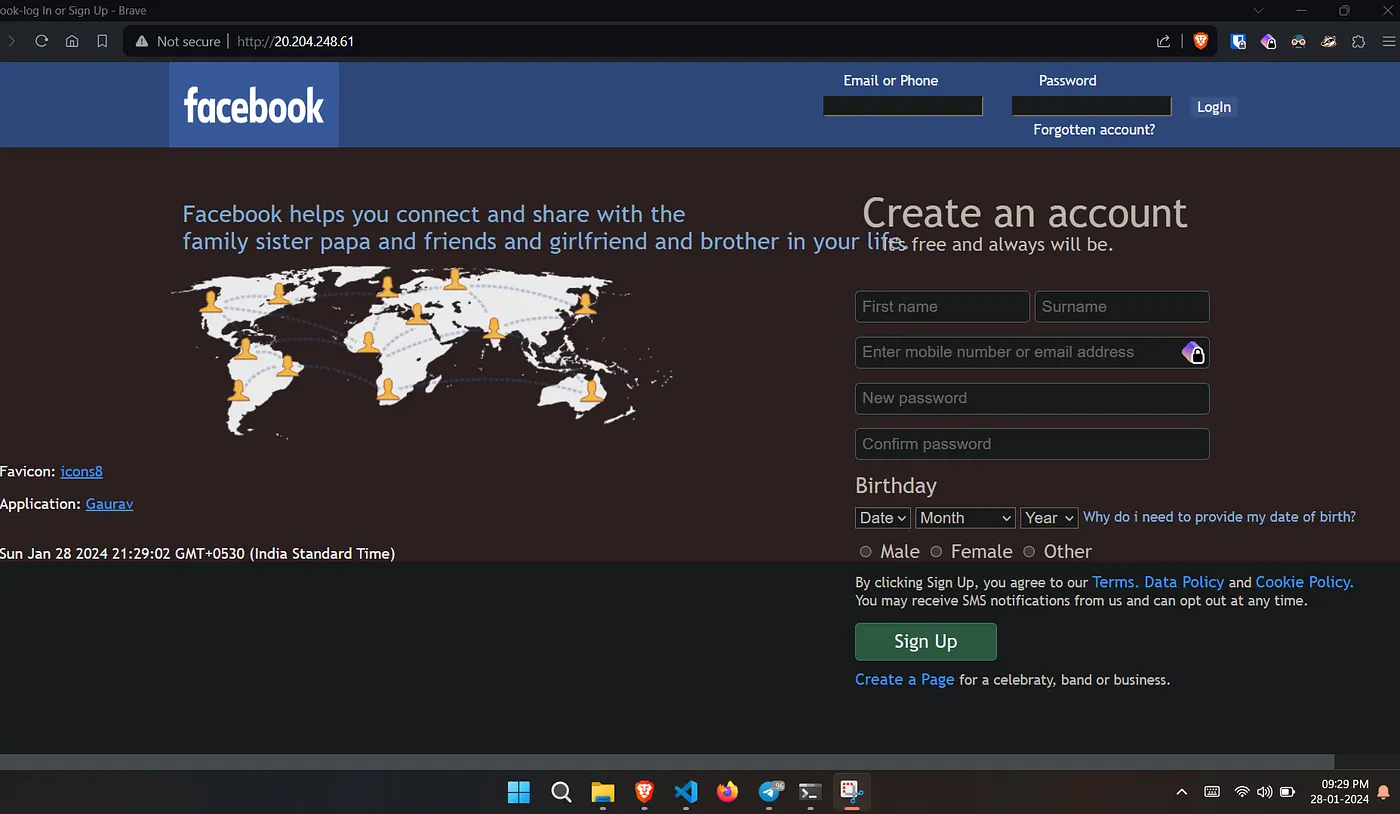This screenshot has height=814, width=1400.
Task: Click the address bar URL 20.204.248.61
Action: [x=295, y=41]
